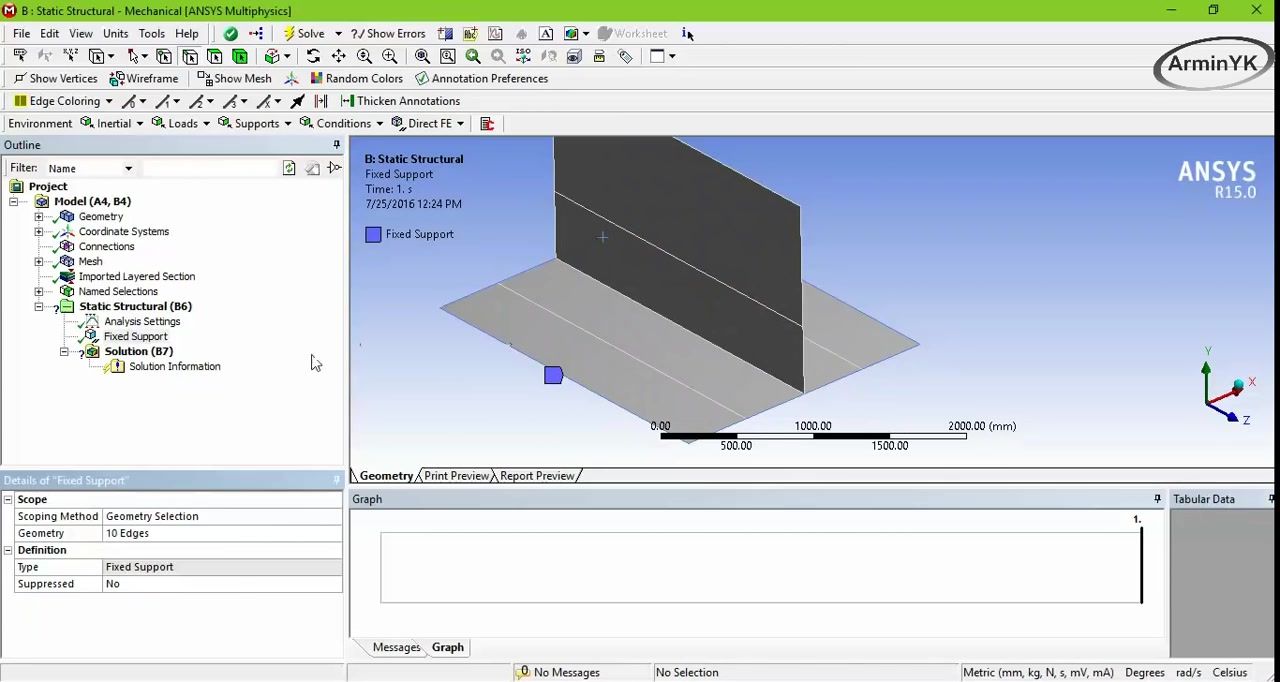Click the Label tool icon

20,56
